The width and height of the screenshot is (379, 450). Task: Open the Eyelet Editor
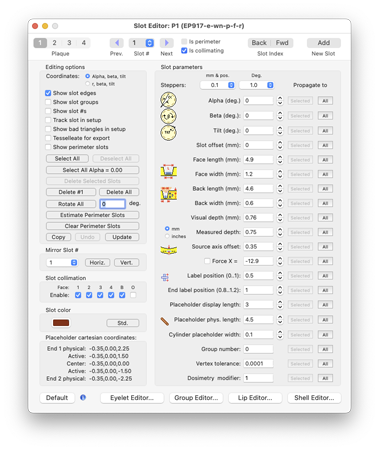coord(132,398)
